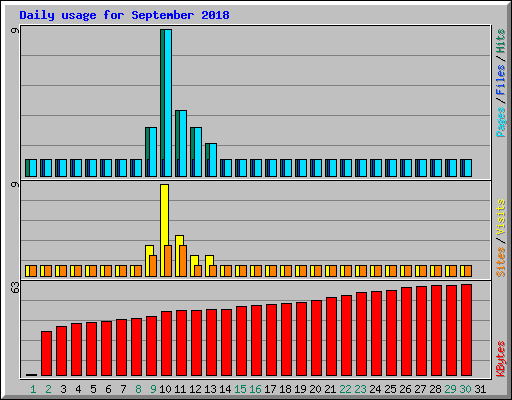Click the yellow visits bar for day 9
Viewport: 512px width, 400px height.
(149, 261)
